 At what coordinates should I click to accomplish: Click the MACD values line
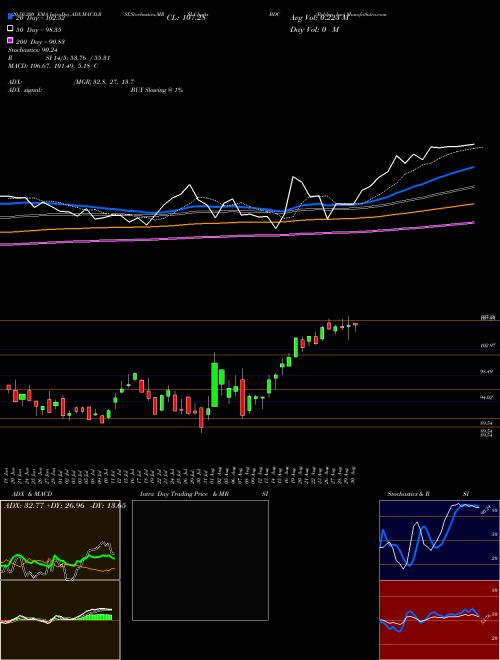click(x=53, y=66)
